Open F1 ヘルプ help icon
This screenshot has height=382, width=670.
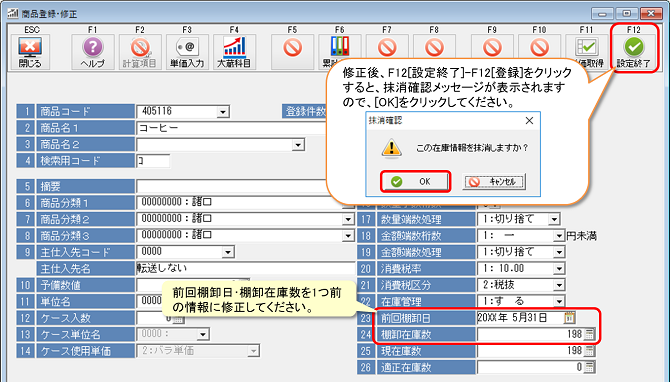93,52
